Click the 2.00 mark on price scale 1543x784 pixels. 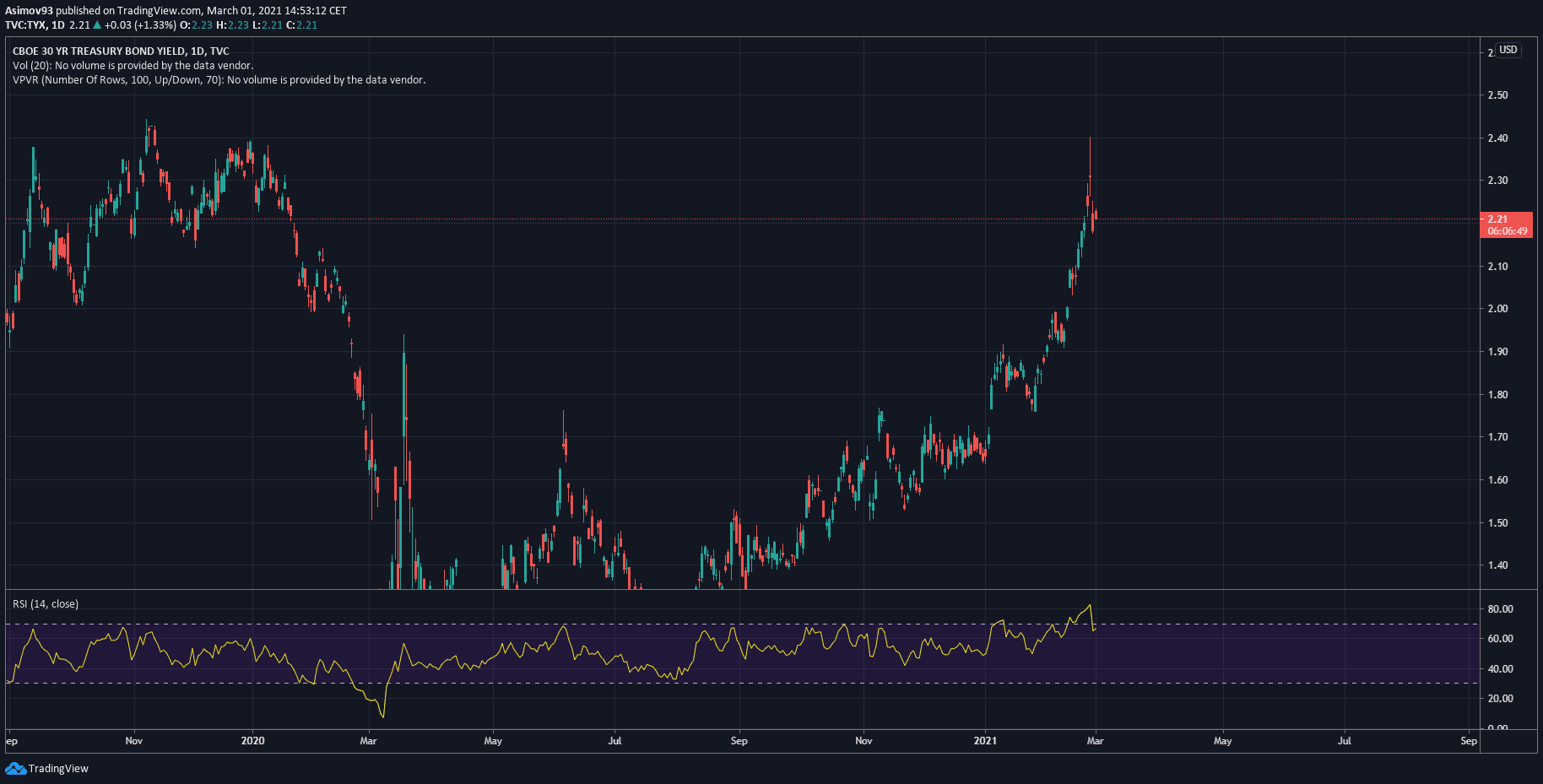[x=1497, y=309]
